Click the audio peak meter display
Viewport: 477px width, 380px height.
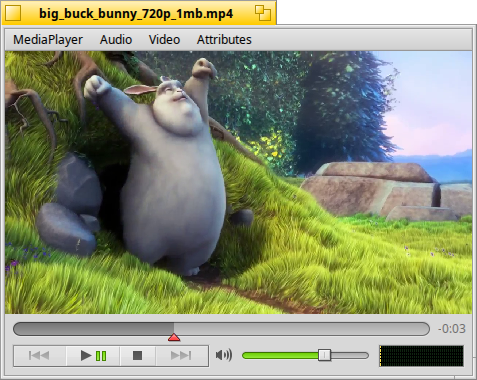(x=421, y=356)
